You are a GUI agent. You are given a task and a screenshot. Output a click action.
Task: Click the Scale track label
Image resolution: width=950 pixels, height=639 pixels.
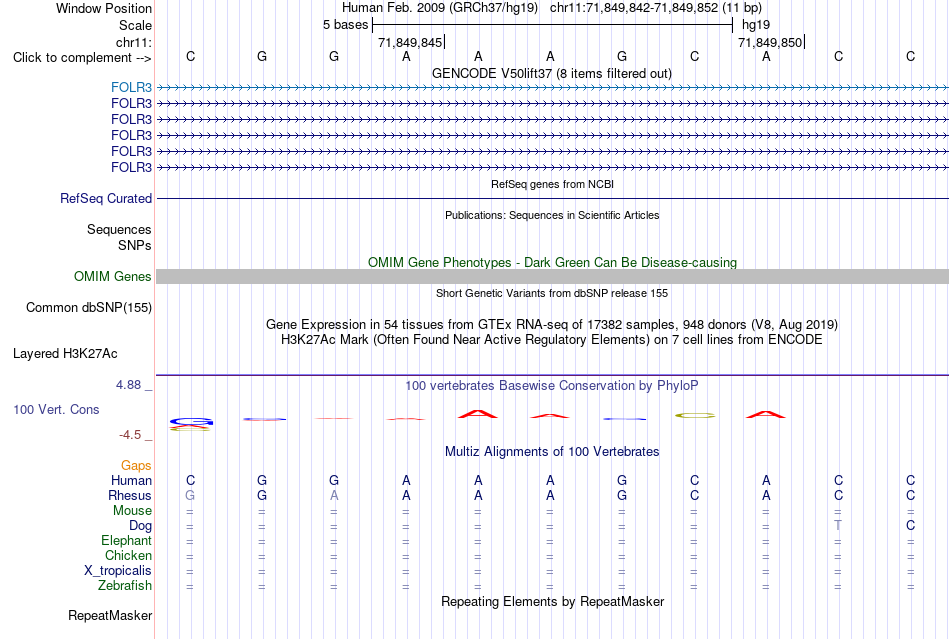[135, 25]
